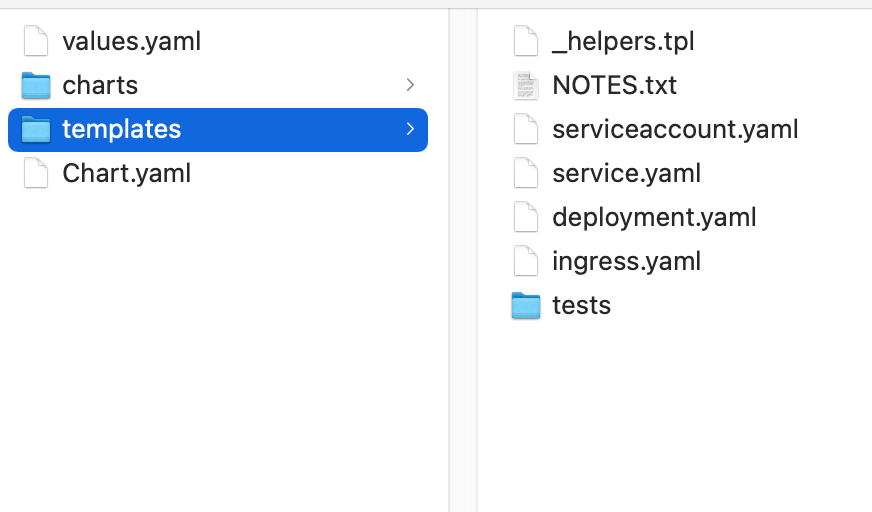
Task: Select the deployment.yaml file name
Action: pos(654,217)
